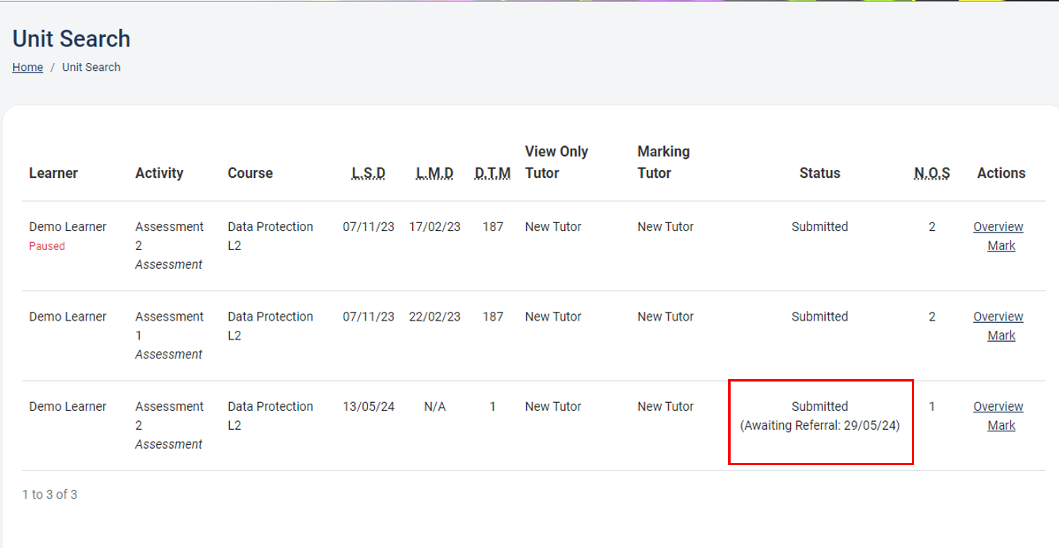Click the Marking Tutor column header
This screenshot has width=1059, height=548.
[x=663, y=162]
